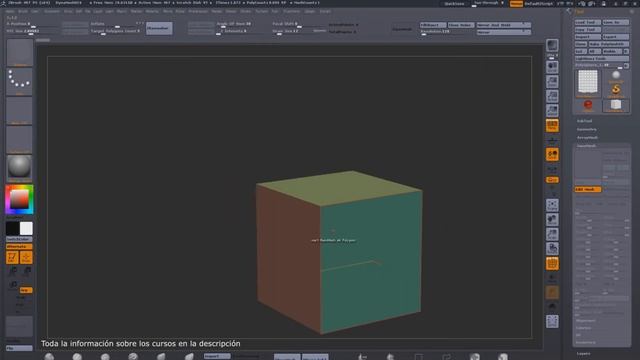Click the Zoom3D icon
640x360 pixels.
[552, 234]
